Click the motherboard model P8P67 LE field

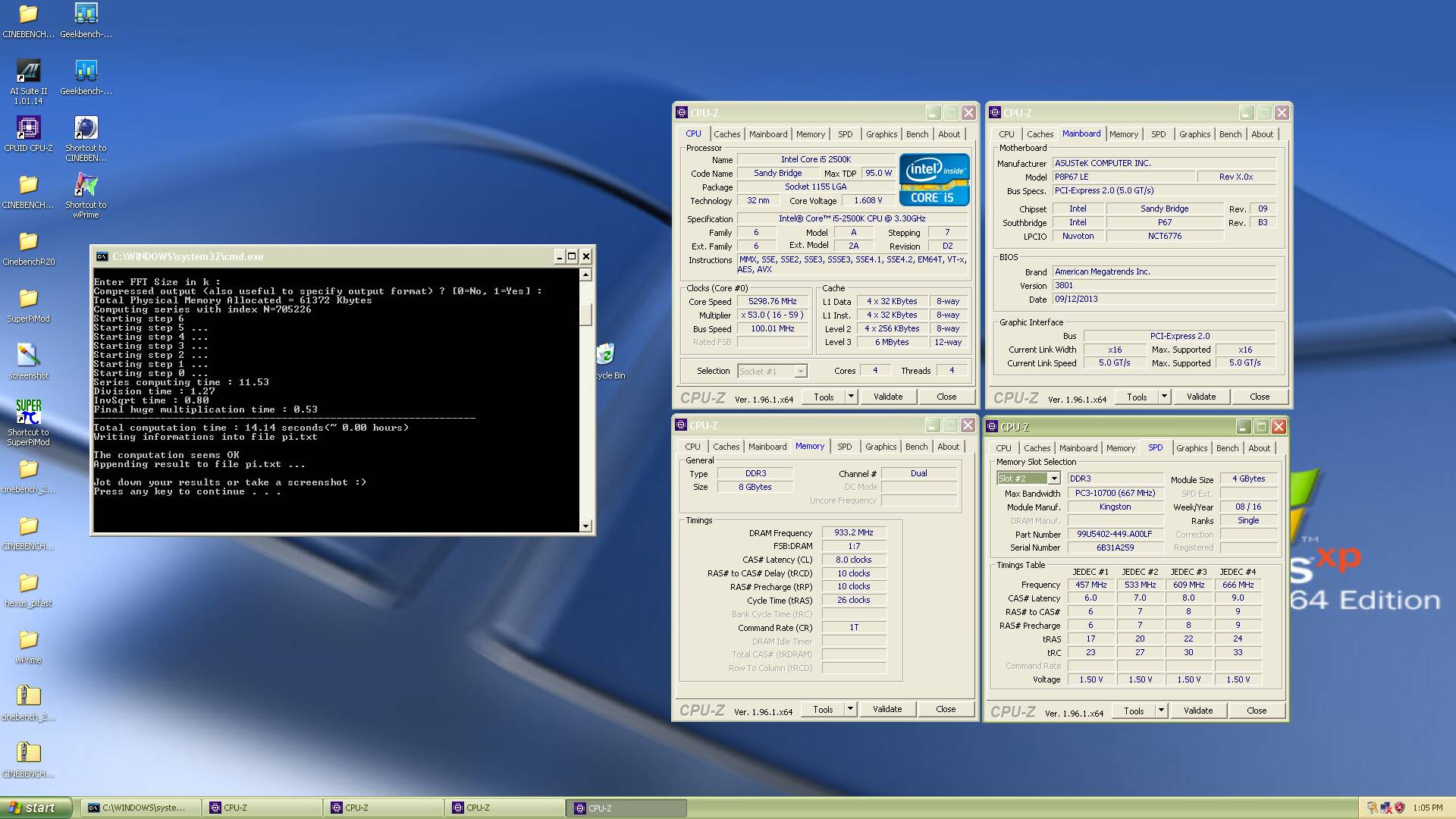coord(1124,177)
